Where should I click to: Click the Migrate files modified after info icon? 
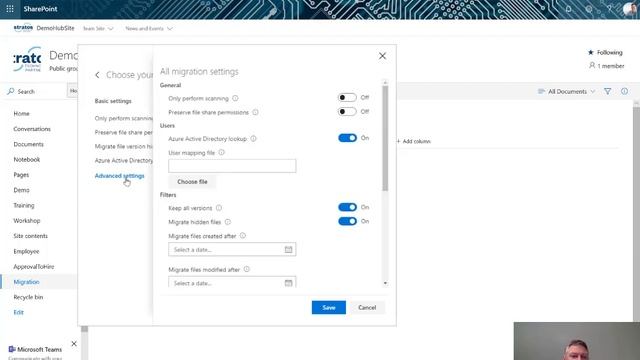pyautogui.click(x=247, y=269)
